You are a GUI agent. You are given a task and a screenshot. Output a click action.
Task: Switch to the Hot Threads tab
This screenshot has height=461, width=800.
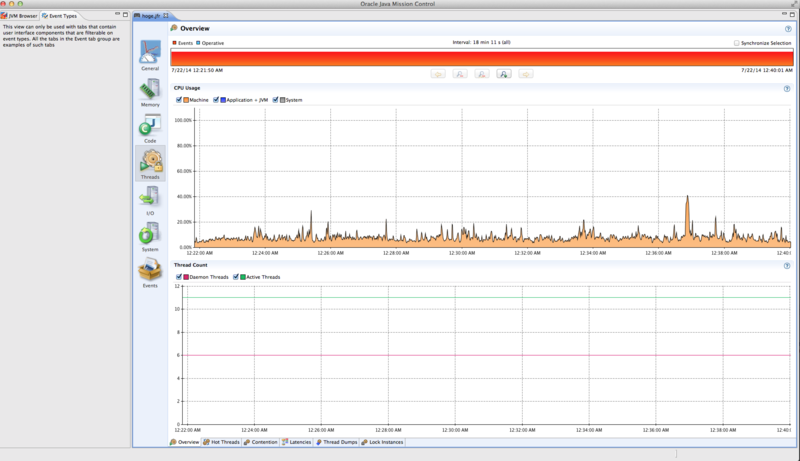pyautogui.click(x=221, y=442)
